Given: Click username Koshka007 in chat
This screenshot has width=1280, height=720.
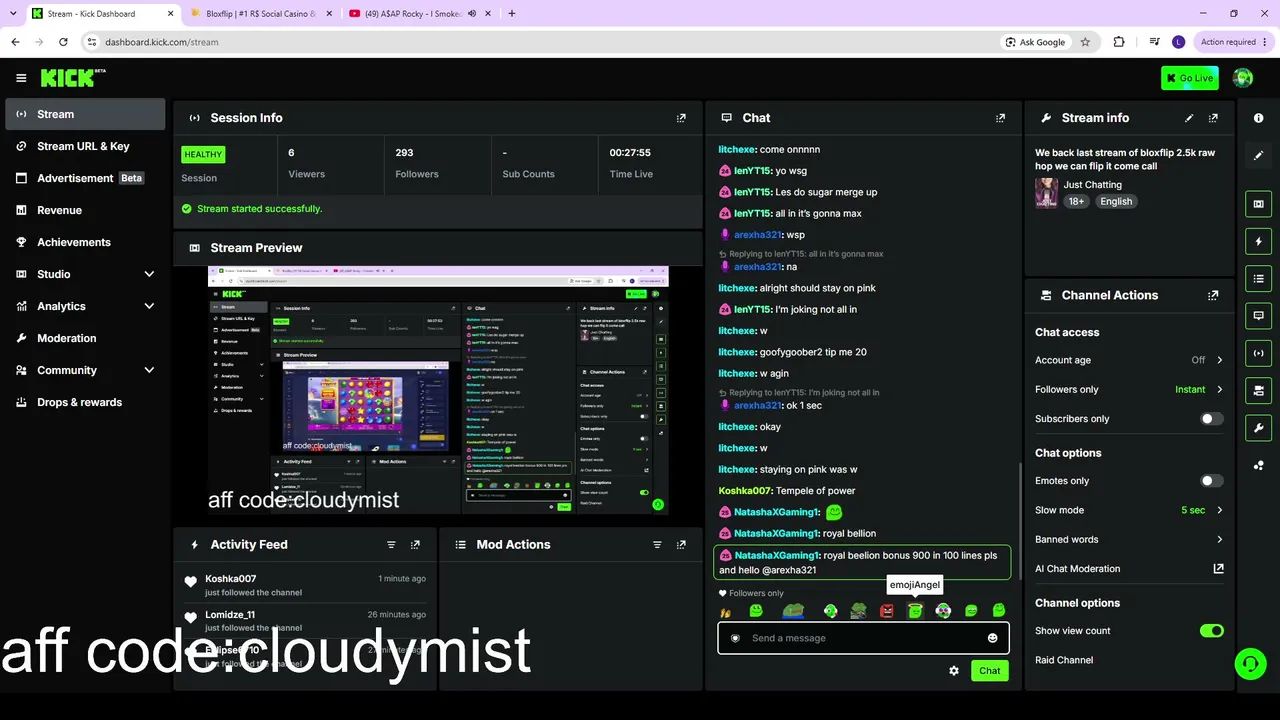Looking at the screenshot, I should click(x=745, y=491).
